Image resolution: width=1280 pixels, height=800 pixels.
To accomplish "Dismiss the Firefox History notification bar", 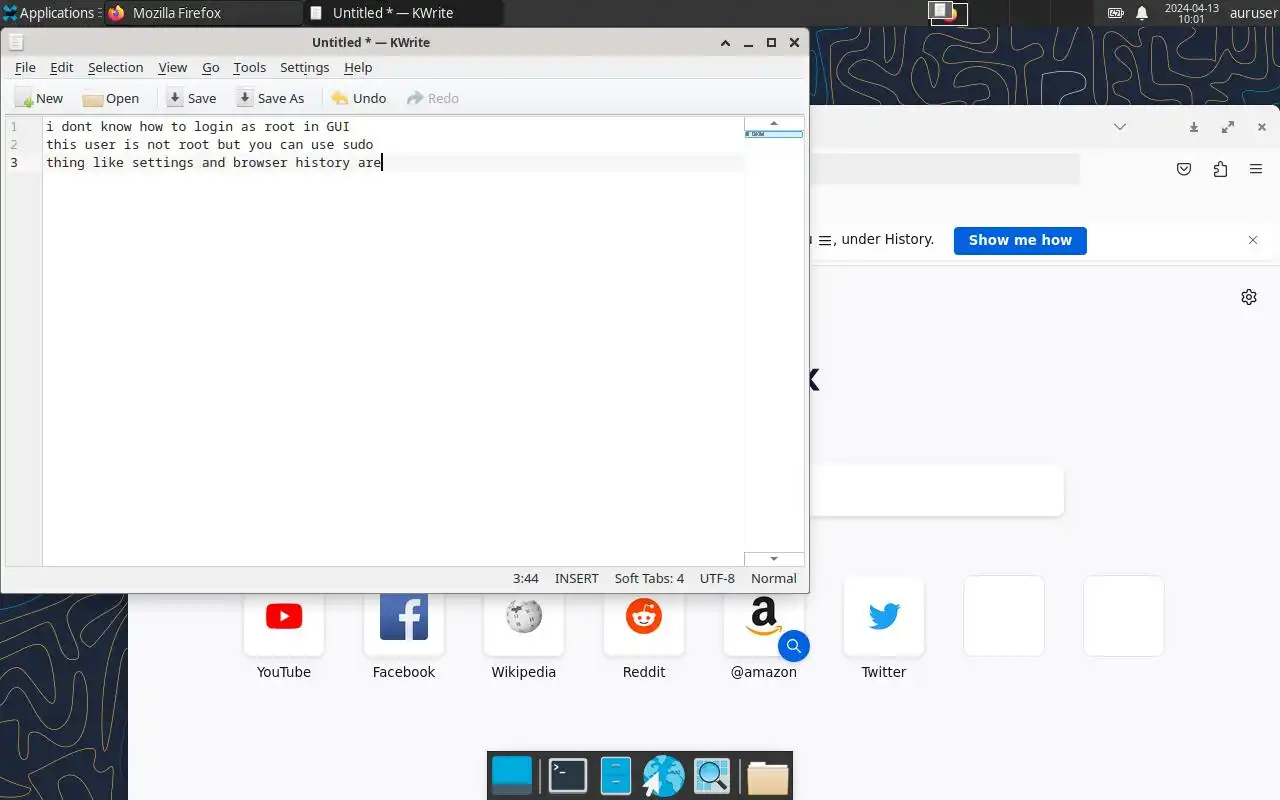I will pos(1253,240).
